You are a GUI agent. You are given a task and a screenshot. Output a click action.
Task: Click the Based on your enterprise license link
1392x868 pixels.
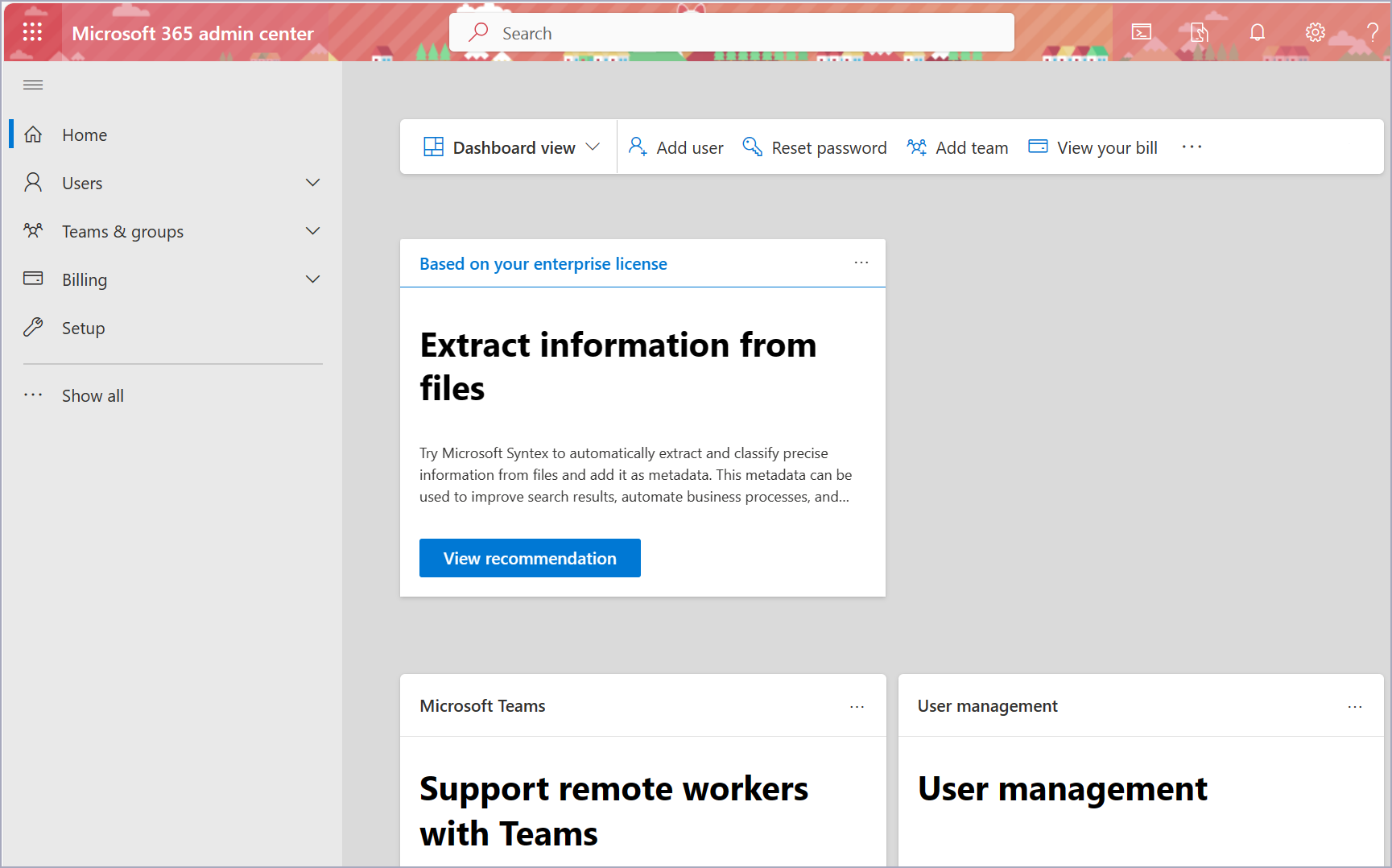[543, 264]
